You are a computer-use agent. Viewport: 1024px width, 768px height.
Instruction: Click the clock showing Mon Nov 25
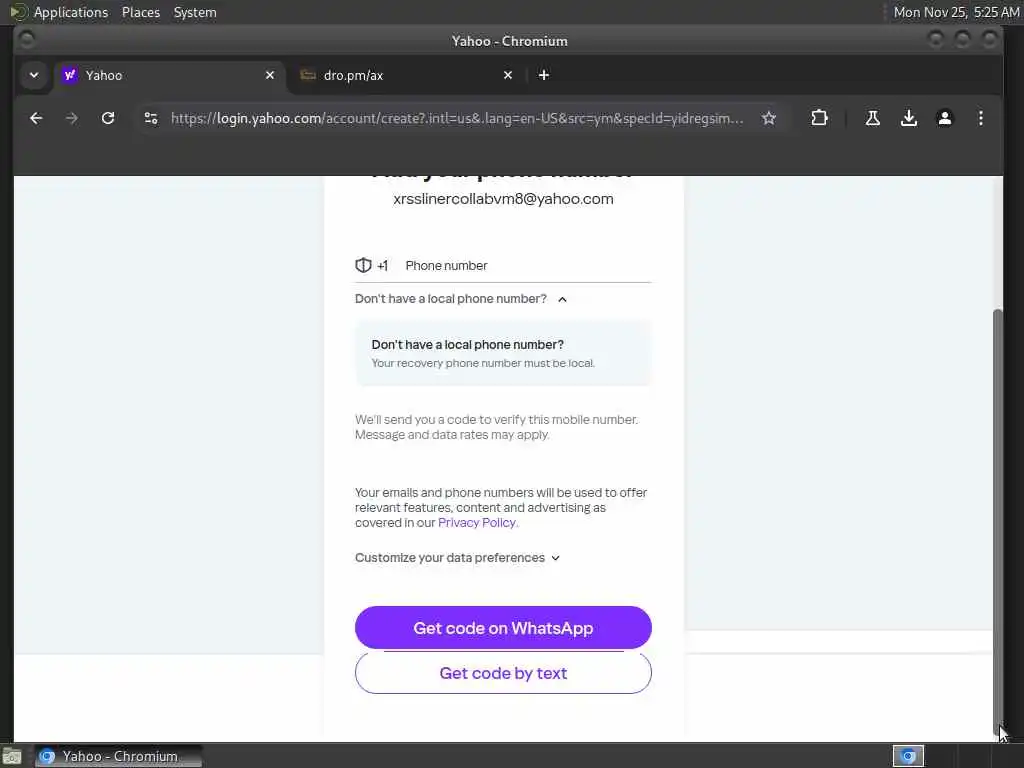pyautogui.click(x=956, y=12)
